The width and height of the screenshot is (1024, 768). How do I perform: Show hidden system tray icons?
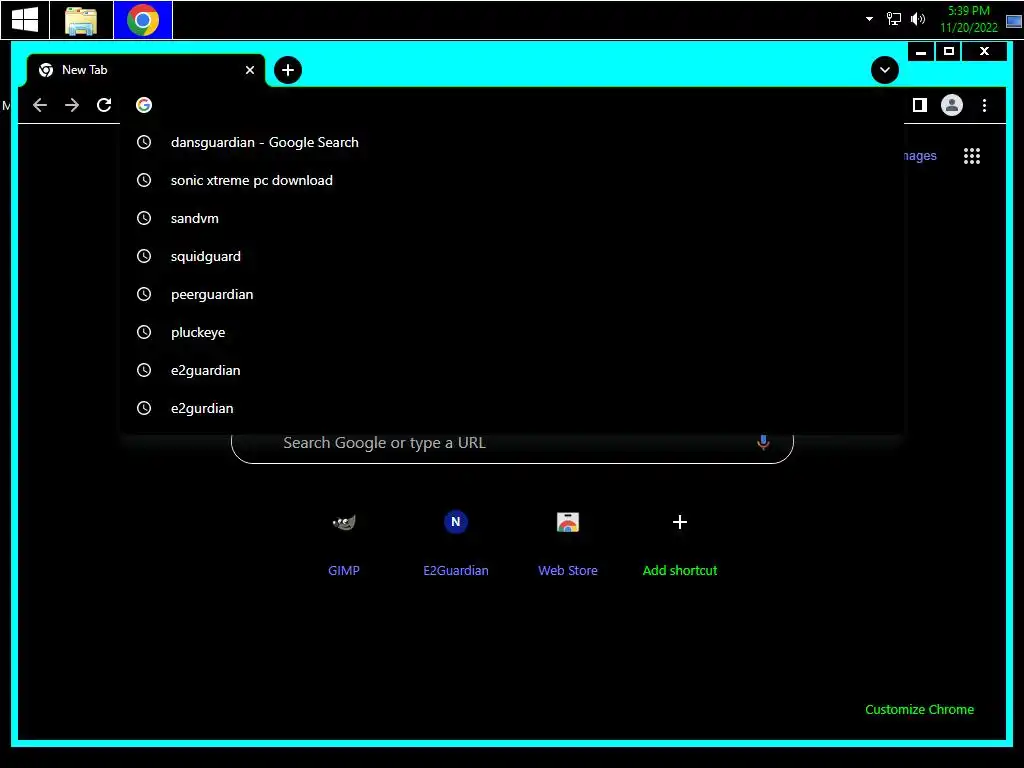(869, 19)
